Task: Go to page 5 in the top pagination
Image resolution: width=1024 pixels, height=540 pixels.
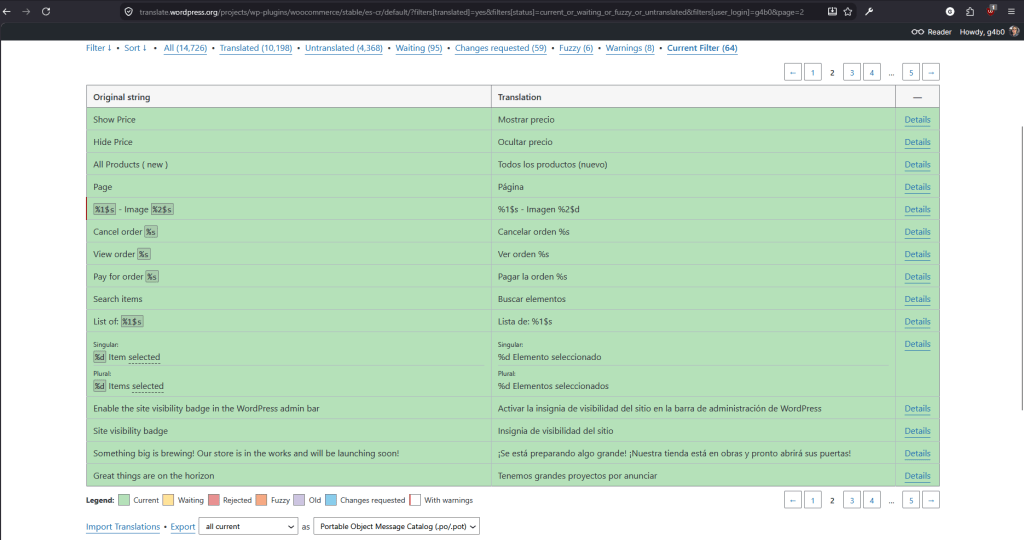Action: tap(911, 72)
